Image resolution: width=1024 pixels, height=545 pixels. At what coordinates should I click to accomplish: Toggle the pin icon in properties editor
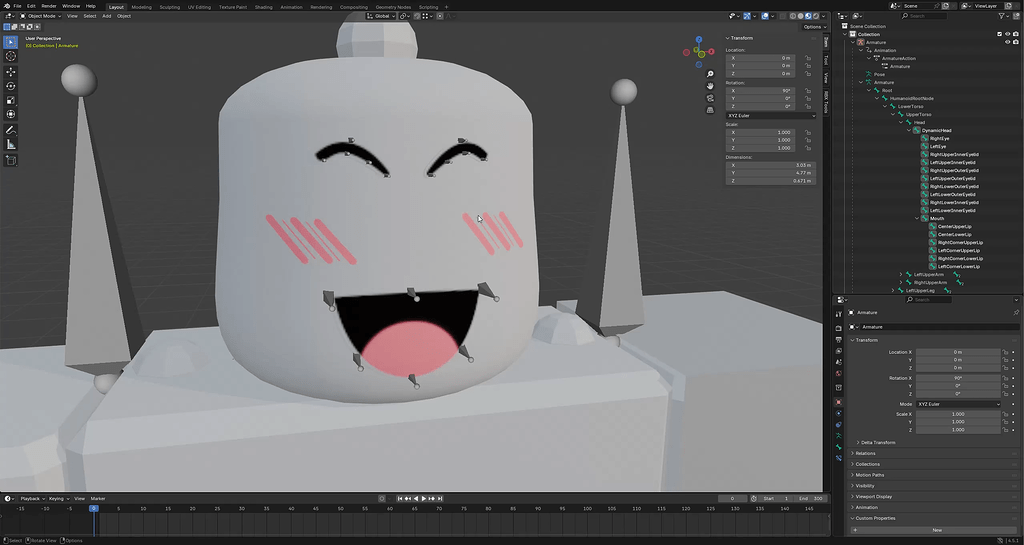pos(1016,313)
